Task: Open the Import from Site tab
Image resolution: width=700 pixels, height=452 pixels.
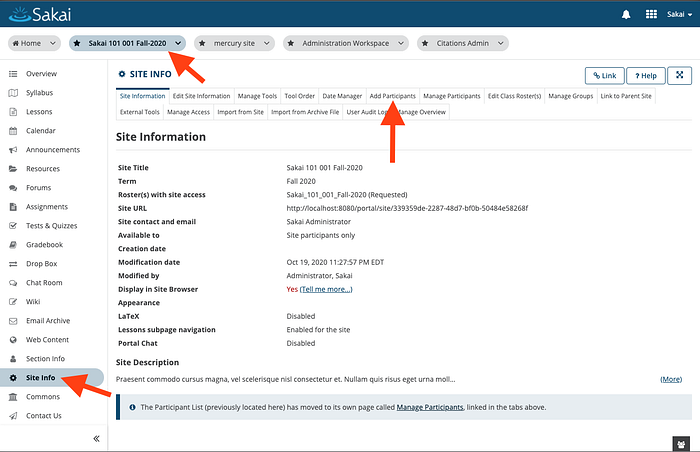Action: 241,112
